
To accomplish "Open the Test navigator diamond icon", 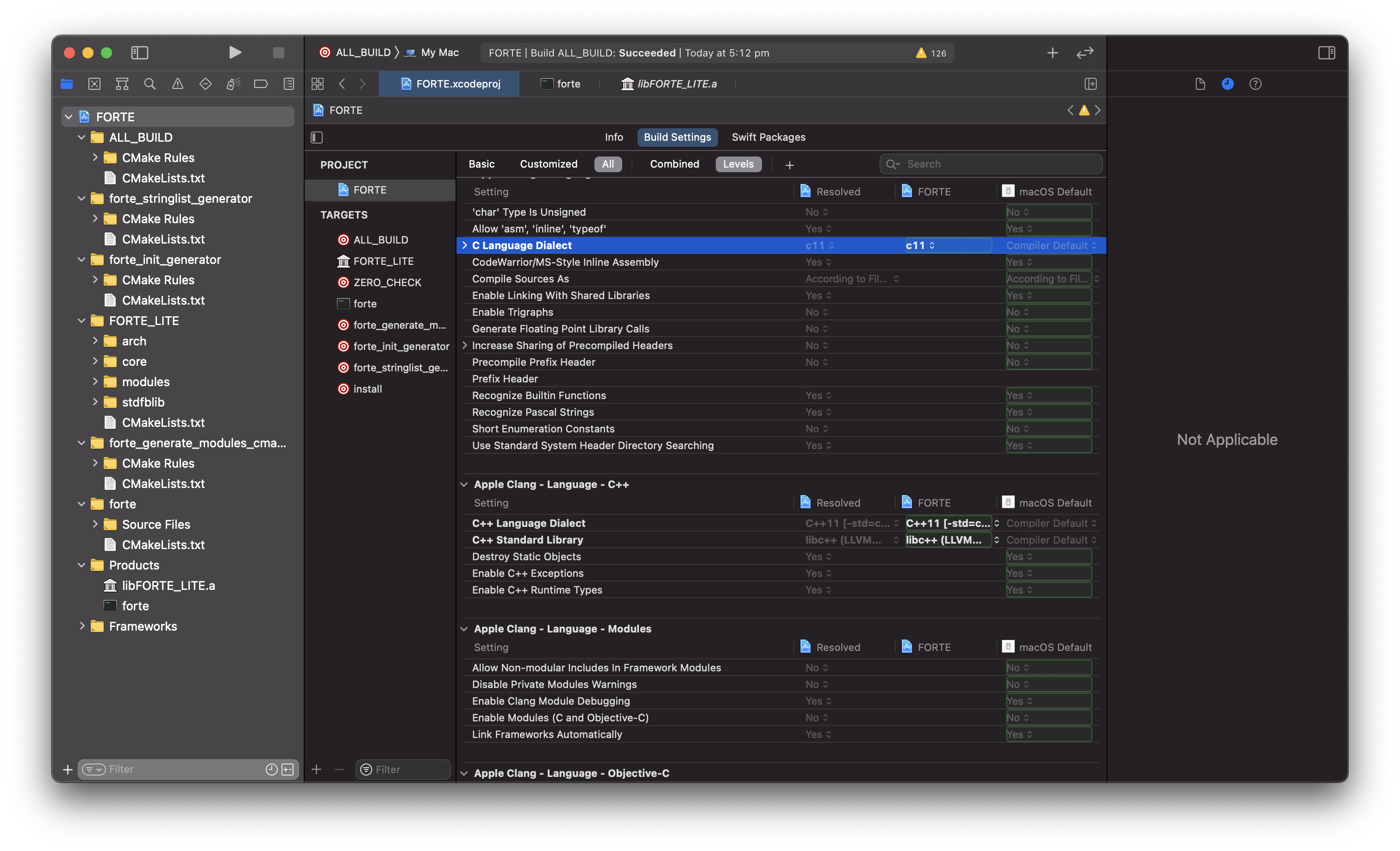I will pyautogui.click(x=206, y=84).
